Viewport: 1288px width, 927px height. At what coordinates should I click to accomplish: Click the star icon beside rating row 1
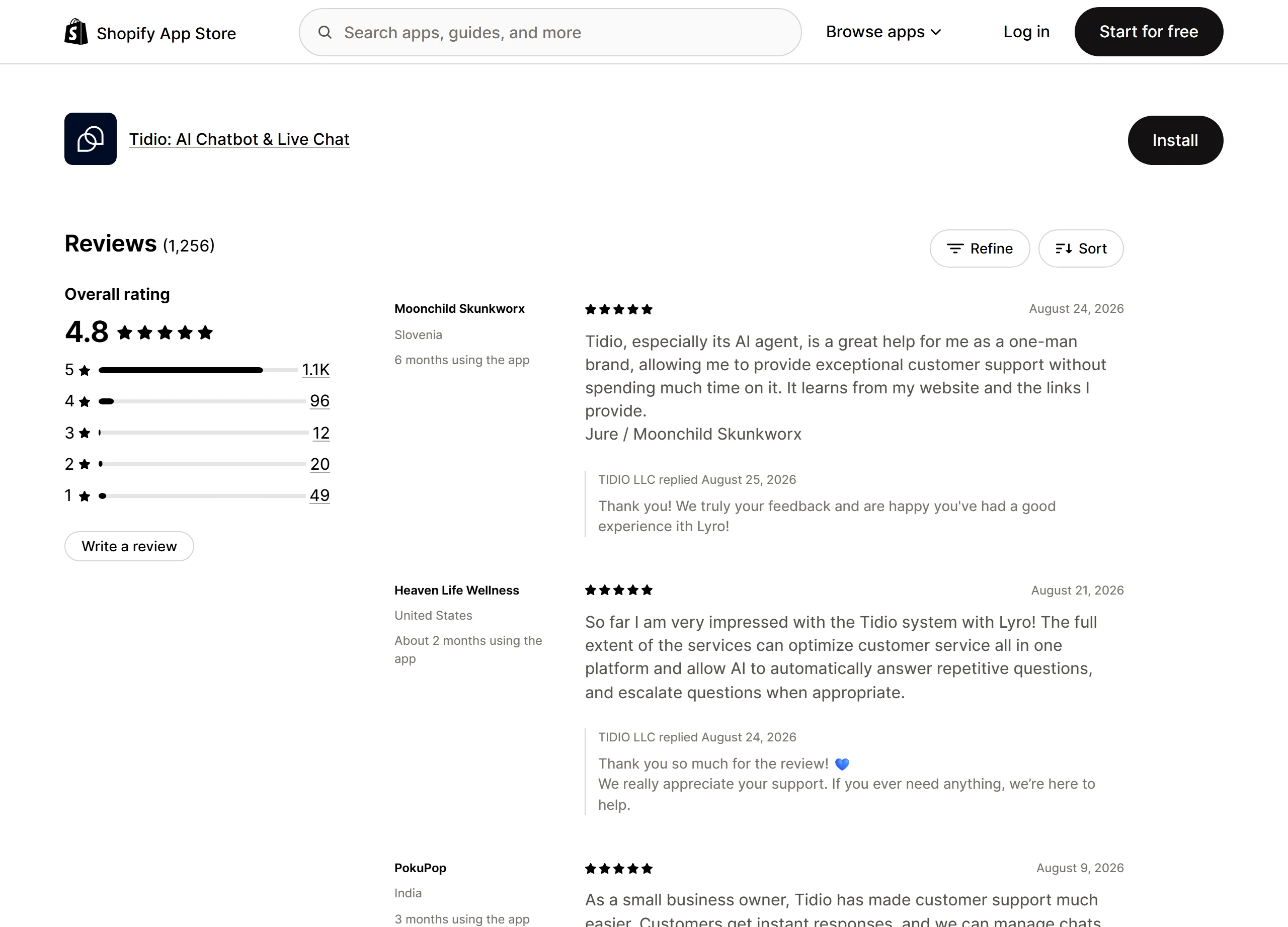[x=85, y=497]
